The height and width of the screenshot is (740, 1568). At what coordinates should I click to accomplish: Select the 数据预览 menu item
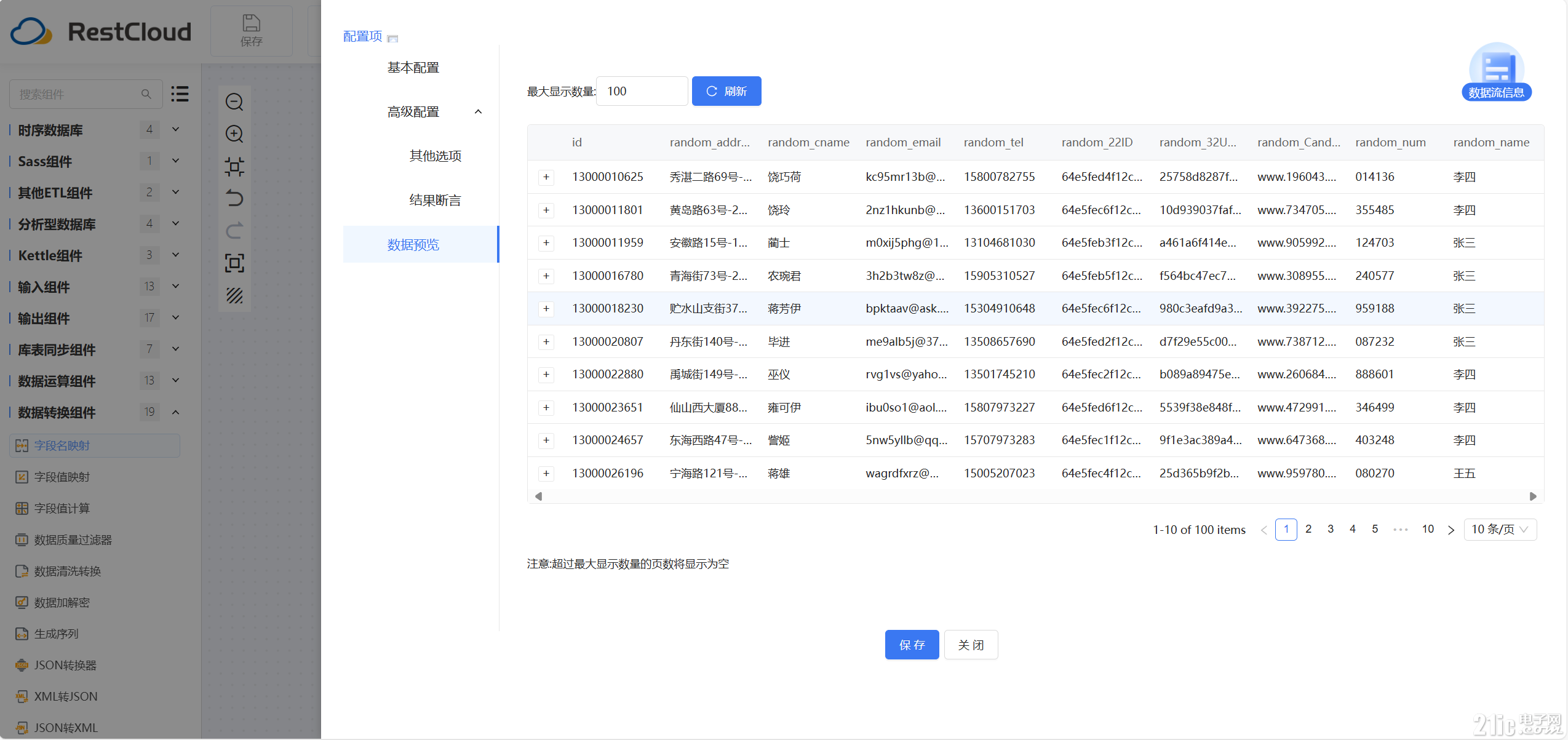pyautogui.click(x=421, y=245)
